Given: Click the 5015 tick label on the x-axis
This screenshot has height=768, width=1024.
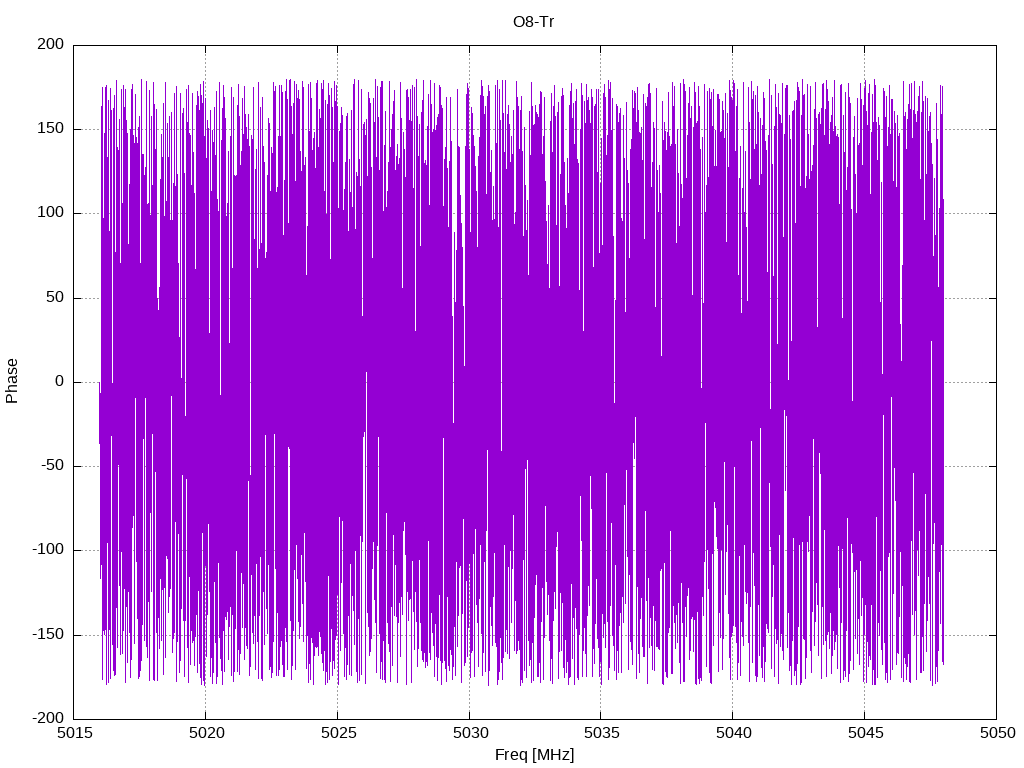Looking at the screenshot, I should (x=74, y=733).
